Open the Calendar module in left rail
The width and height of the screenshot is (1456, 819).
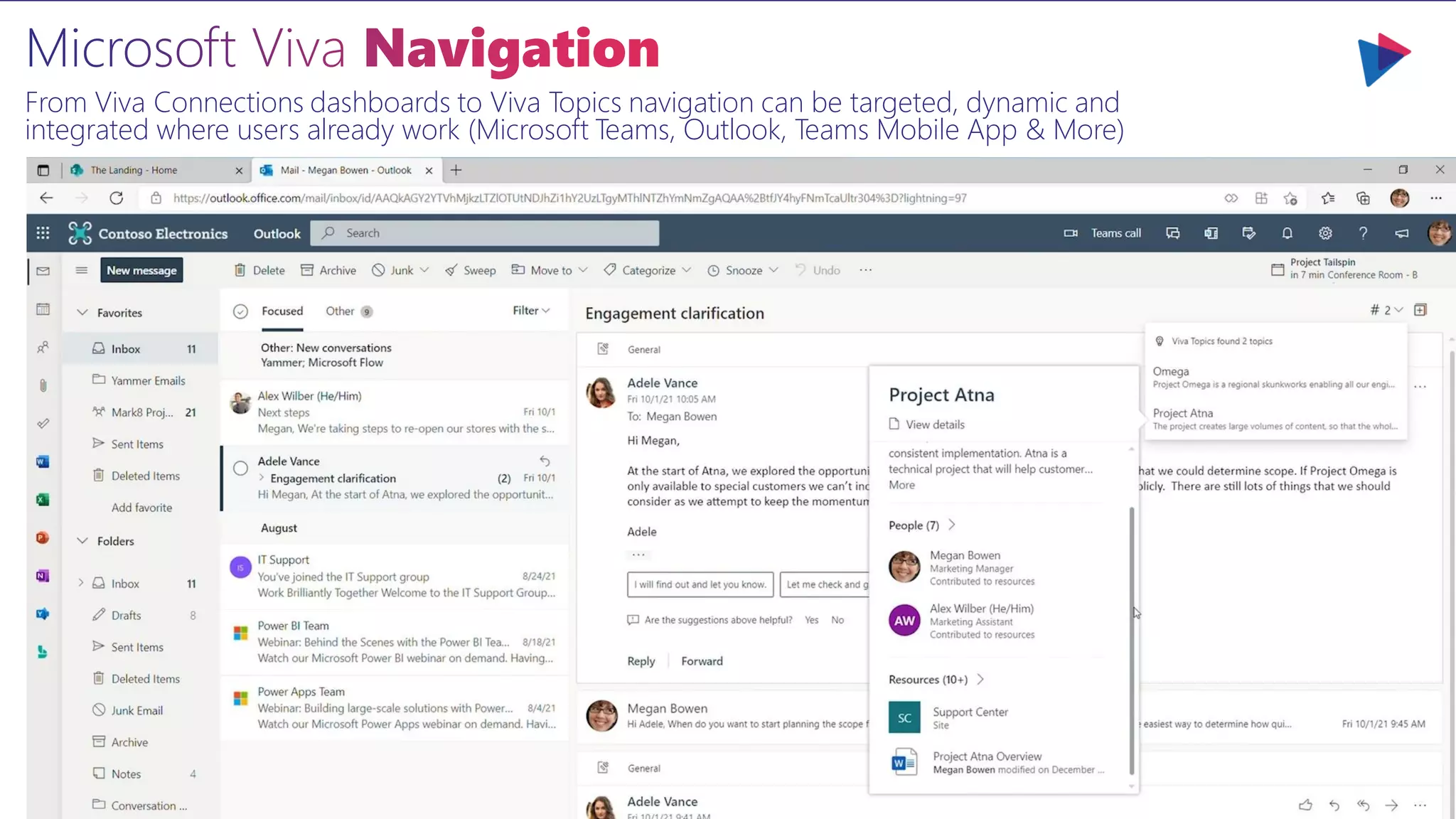pyautogui.click(x=43, y=309)
